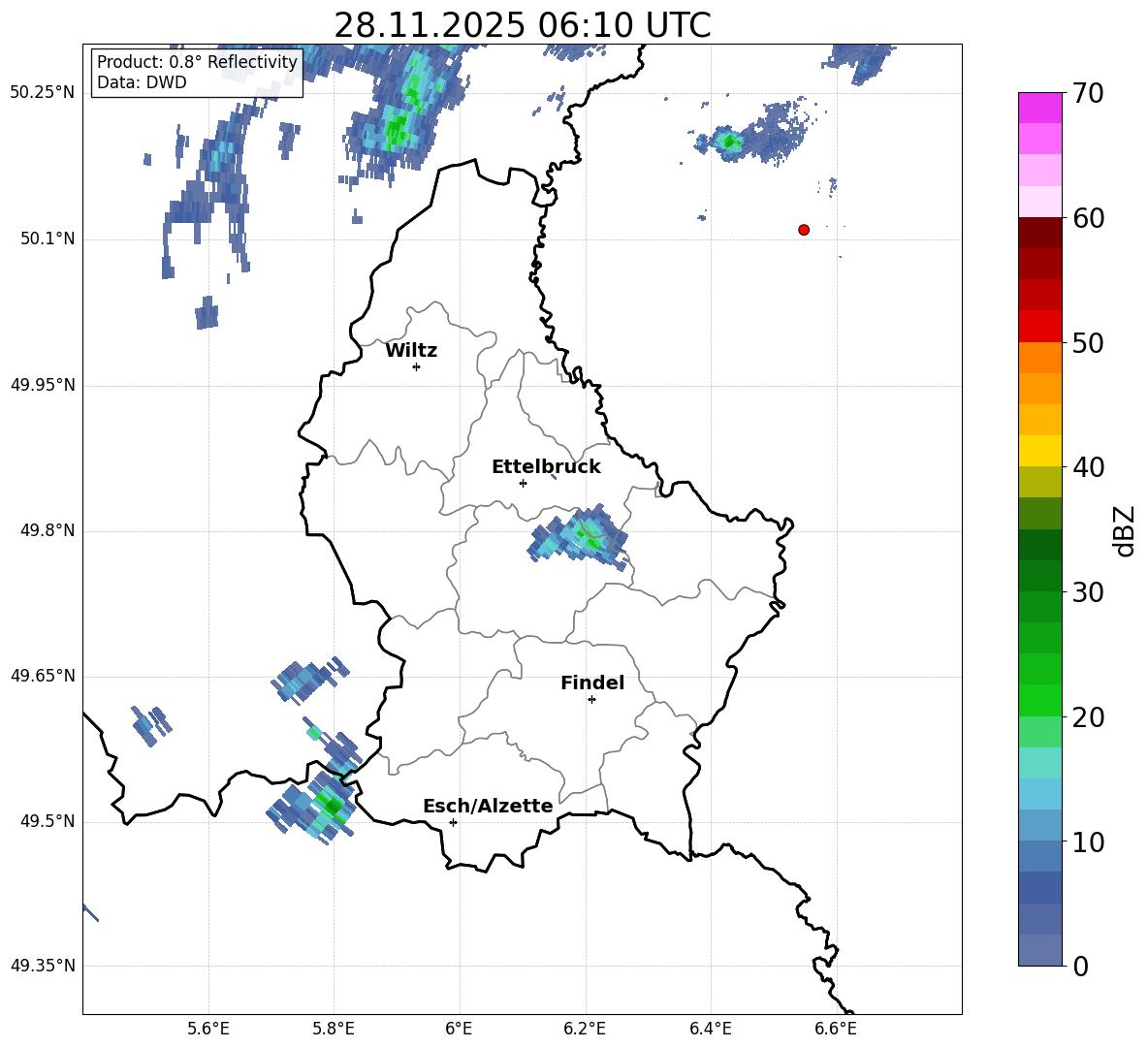Pick the bright magenta top colorbar segment
Image resolution: width=1148 pixels, height=1048 pixels.
(x=1039, y=107)
